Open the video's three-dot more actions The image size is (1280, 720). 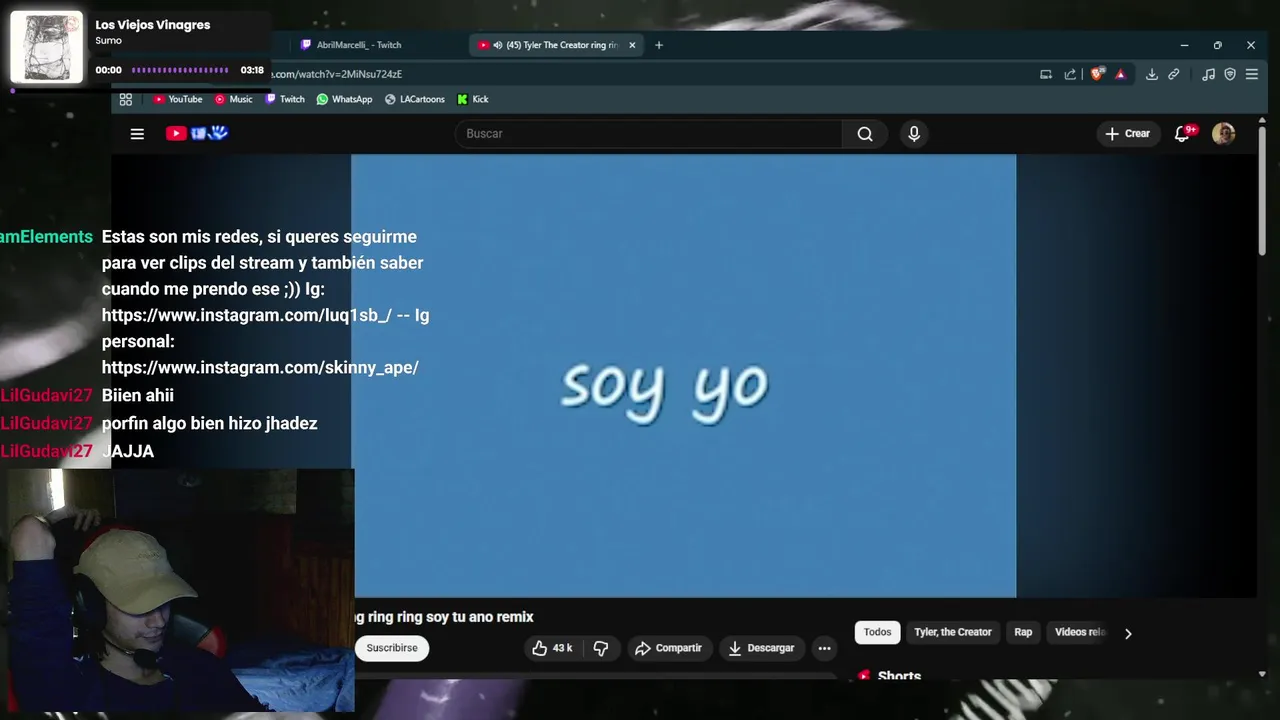coord(824,648)
